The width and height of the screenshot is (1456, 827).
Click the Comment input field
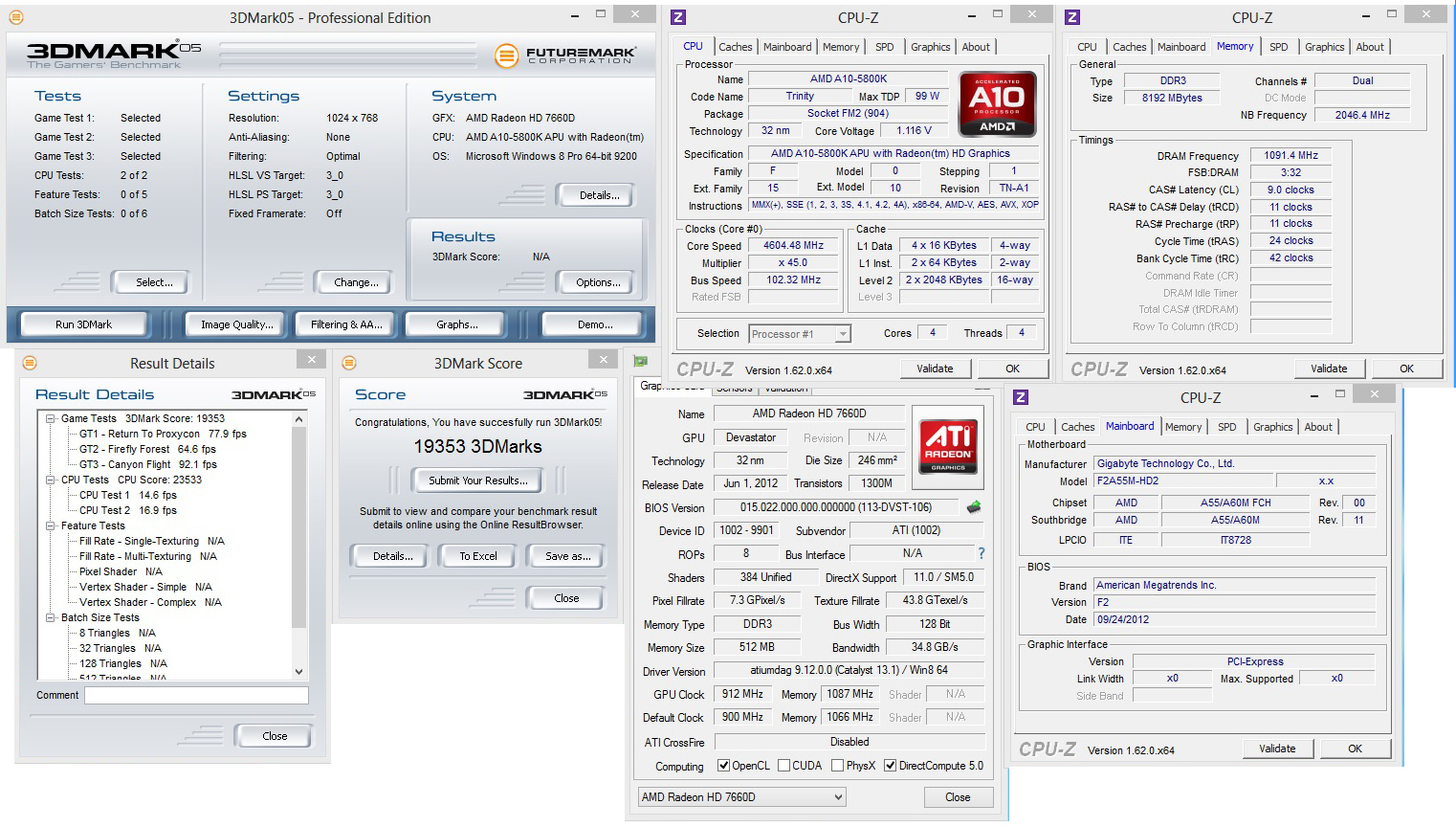click(196, 696)
